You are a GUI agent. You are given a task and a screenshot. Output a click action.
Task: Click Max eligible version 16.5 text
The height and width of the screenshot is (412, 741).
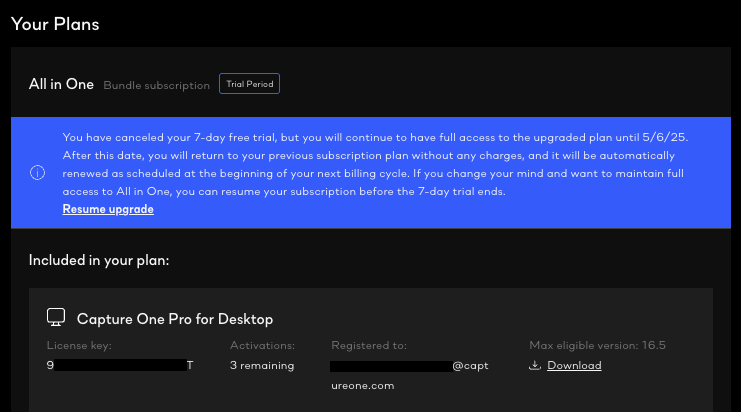(597, 345)
